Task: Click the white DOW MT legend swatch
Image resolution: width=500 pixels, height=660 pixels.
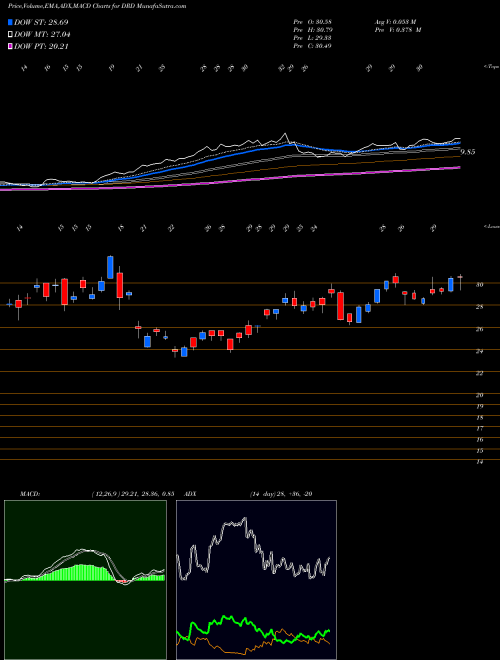Action: coord(11,35)
